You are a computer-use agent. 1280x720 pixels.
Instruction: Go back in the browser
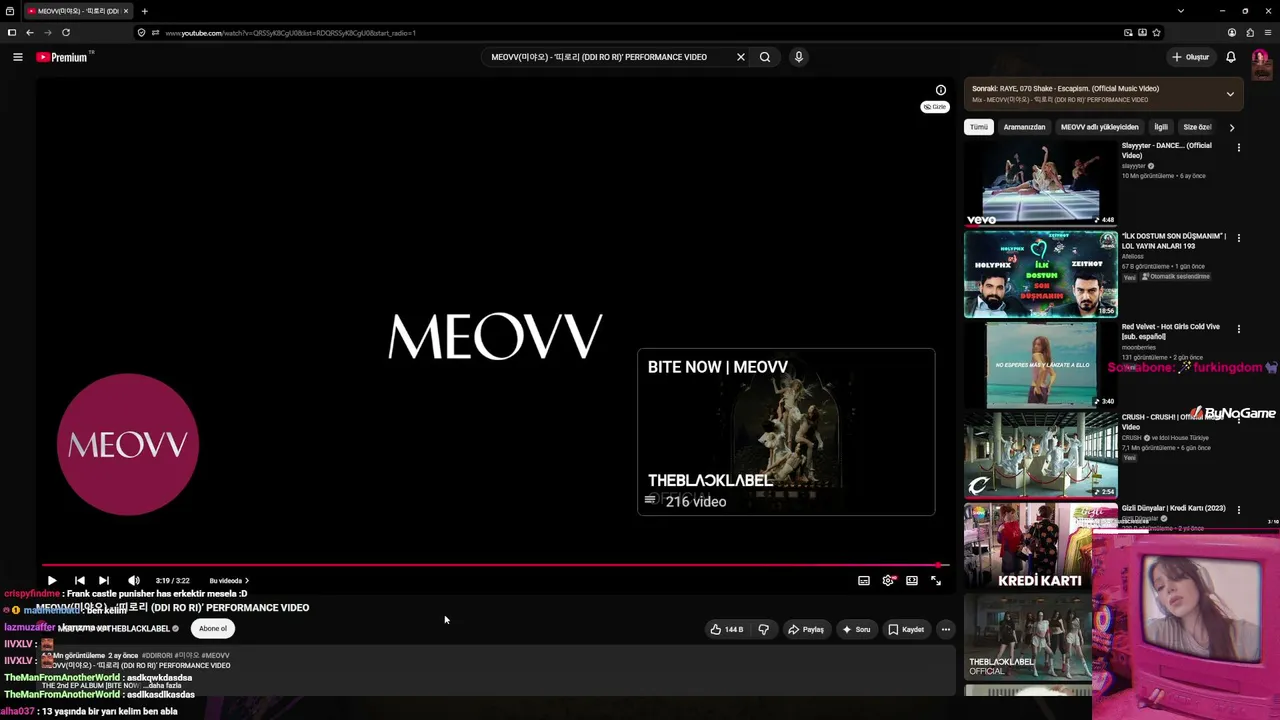point(30,32)
